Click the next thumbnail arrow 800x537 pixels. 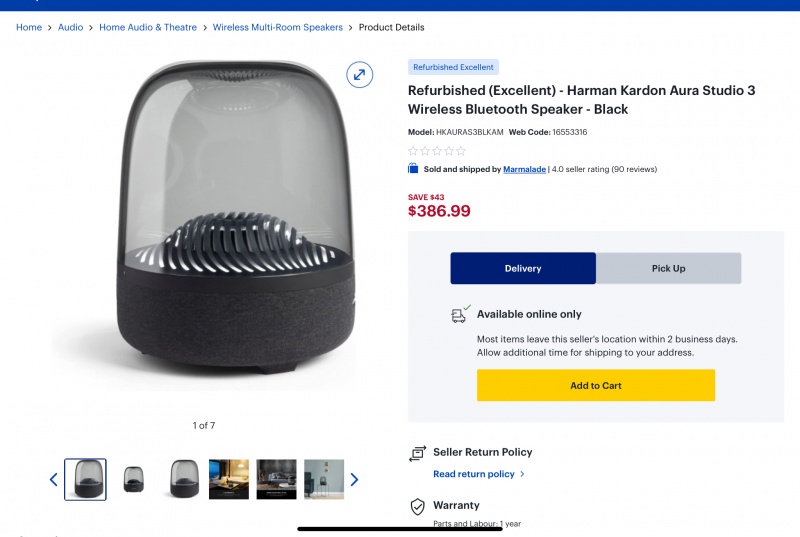pyautogui.click(x=354, y=480)
